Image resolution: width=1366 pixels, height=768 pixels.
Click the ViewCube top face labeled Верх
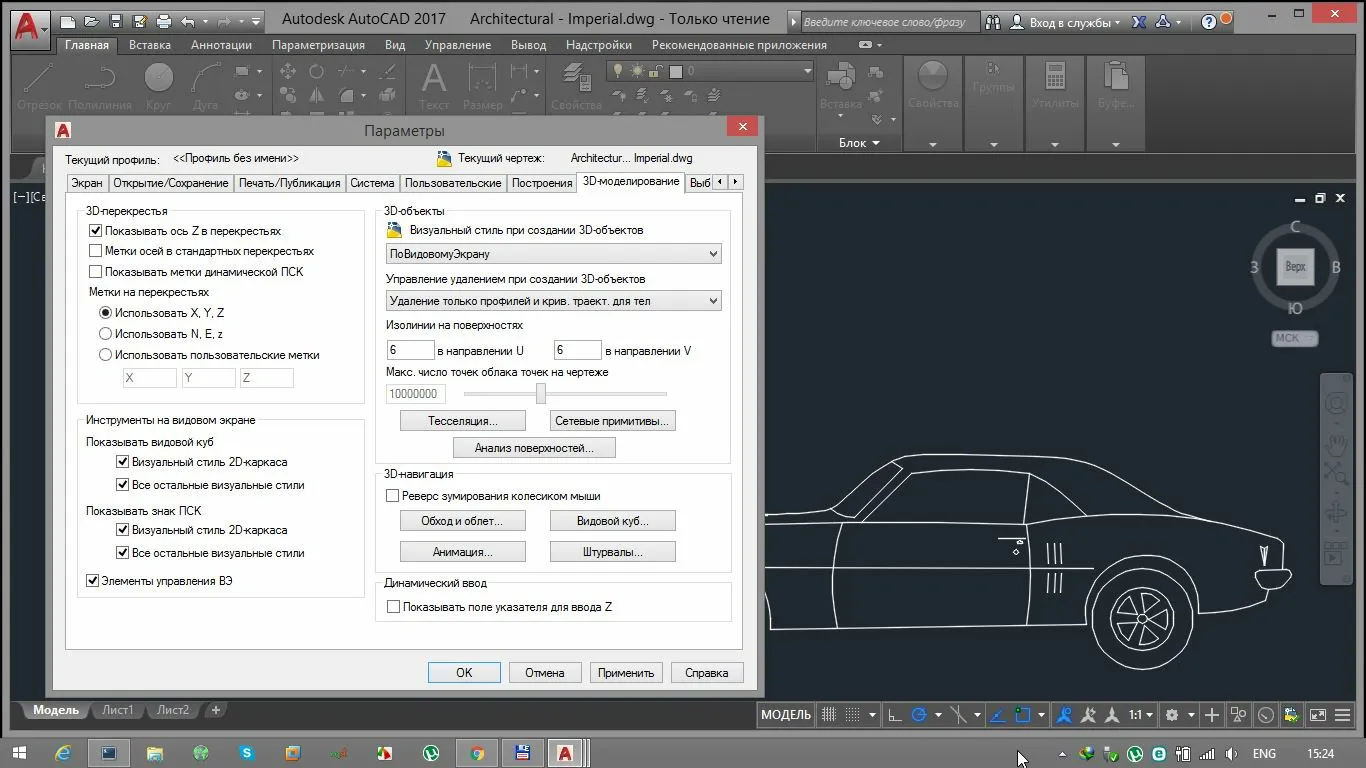(1295, 267)
